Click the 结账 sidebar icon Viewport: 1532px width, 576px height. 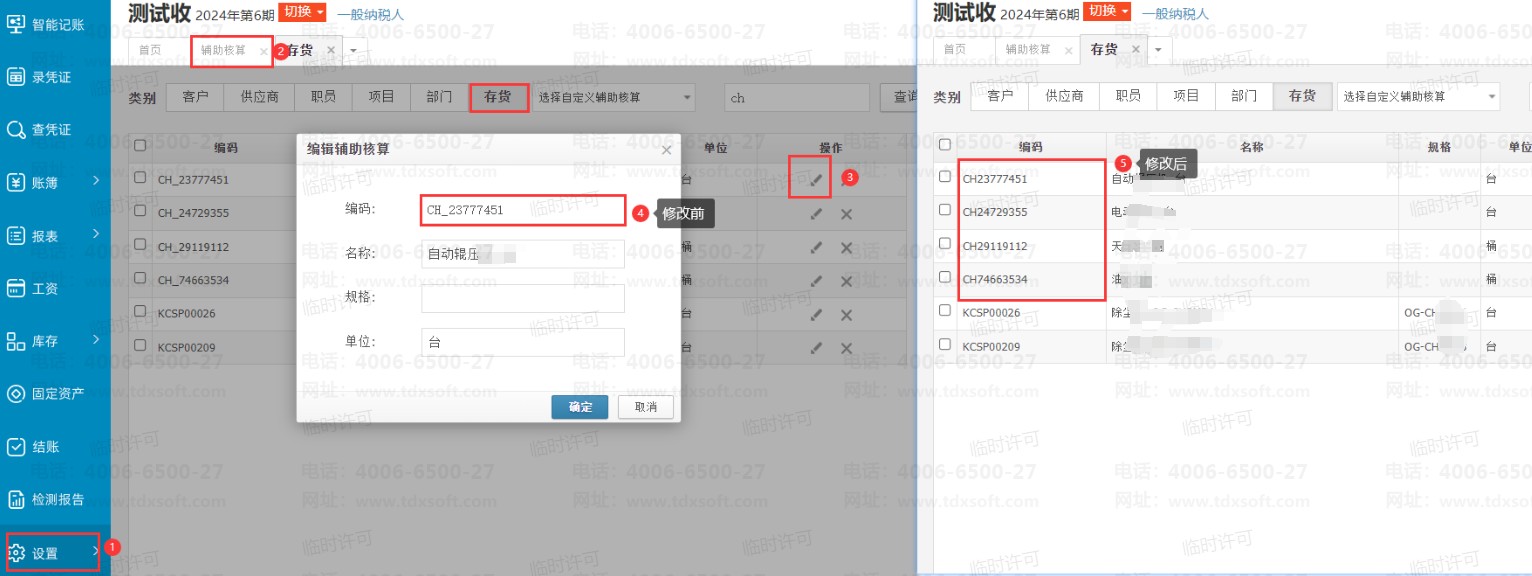click(16, 447)
